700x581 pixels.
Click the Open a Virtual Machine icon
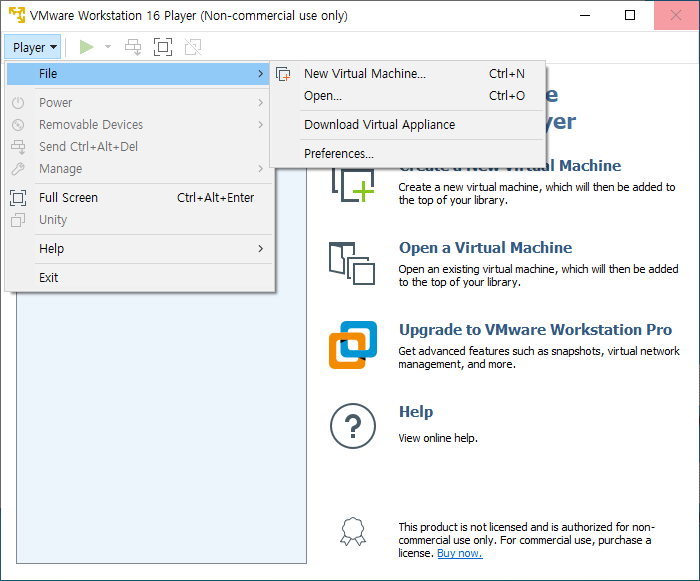(x=352, y=263)
